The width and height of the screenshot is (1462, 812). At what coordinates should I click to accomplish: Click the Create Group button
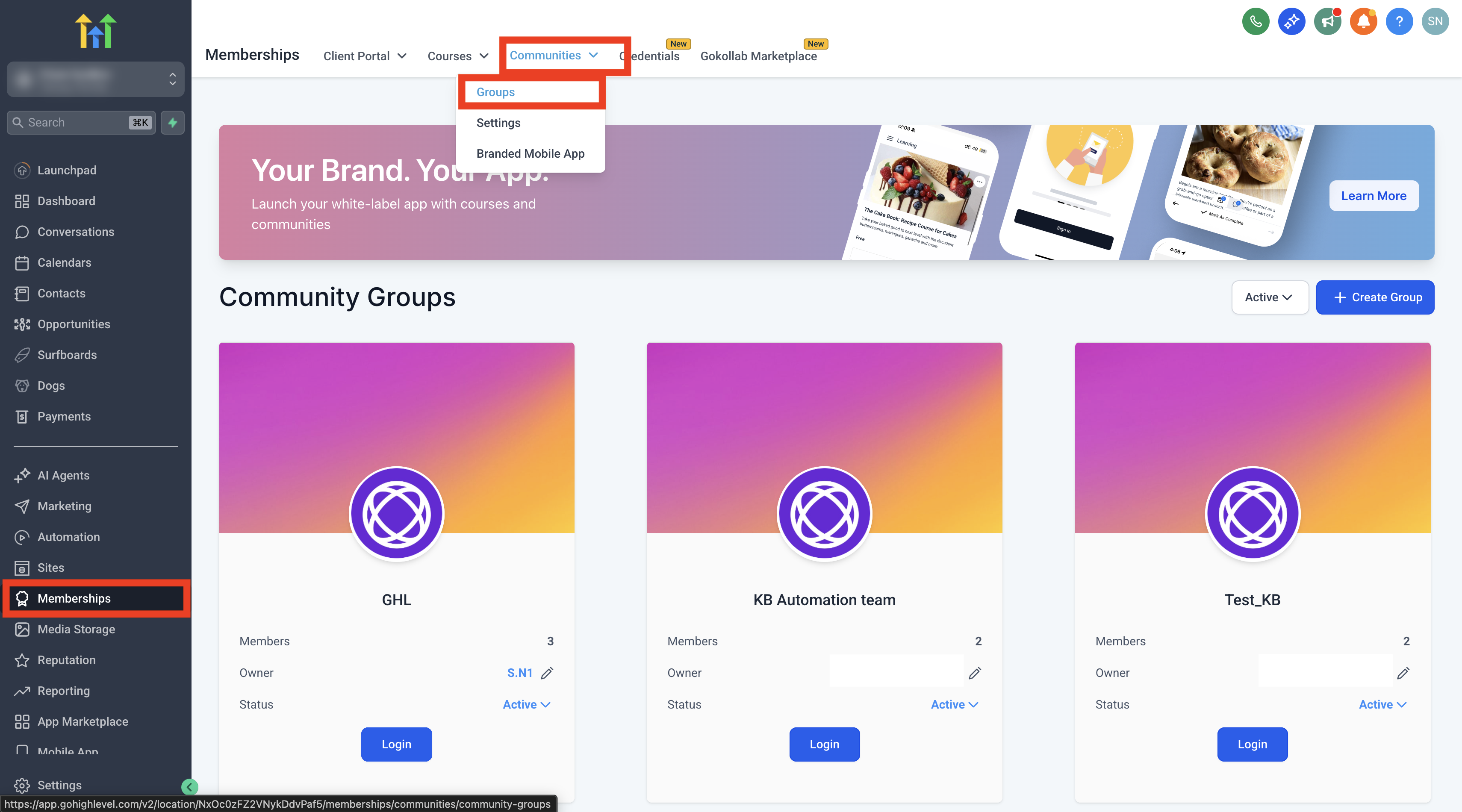(x=1375, y=297)
